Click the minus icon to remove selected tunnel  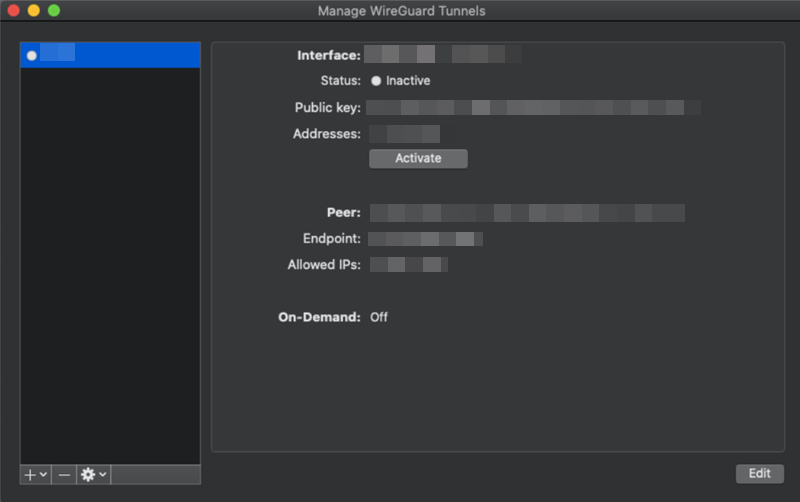[64, 475]
